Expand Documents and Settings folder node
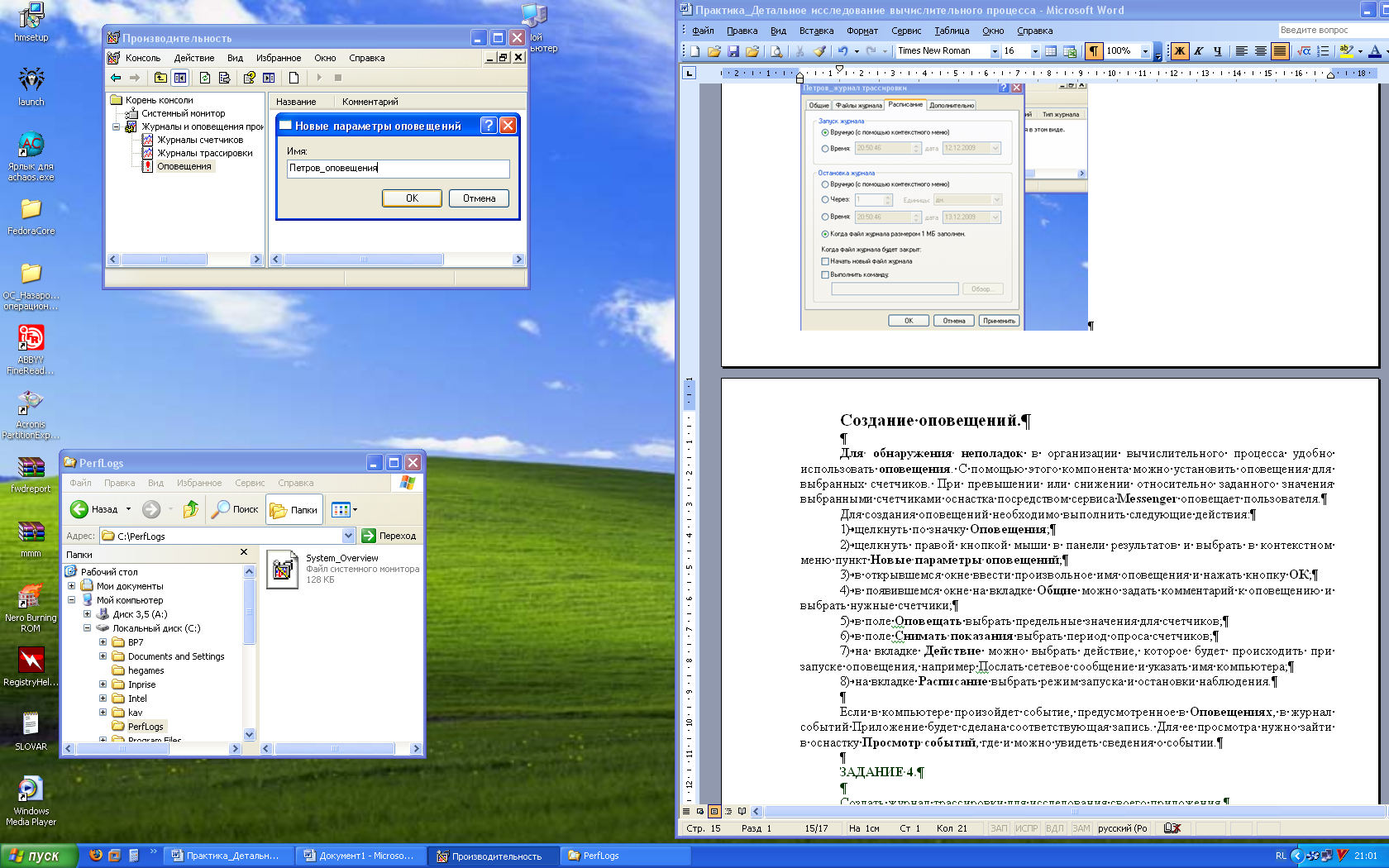 coord(103,656)
